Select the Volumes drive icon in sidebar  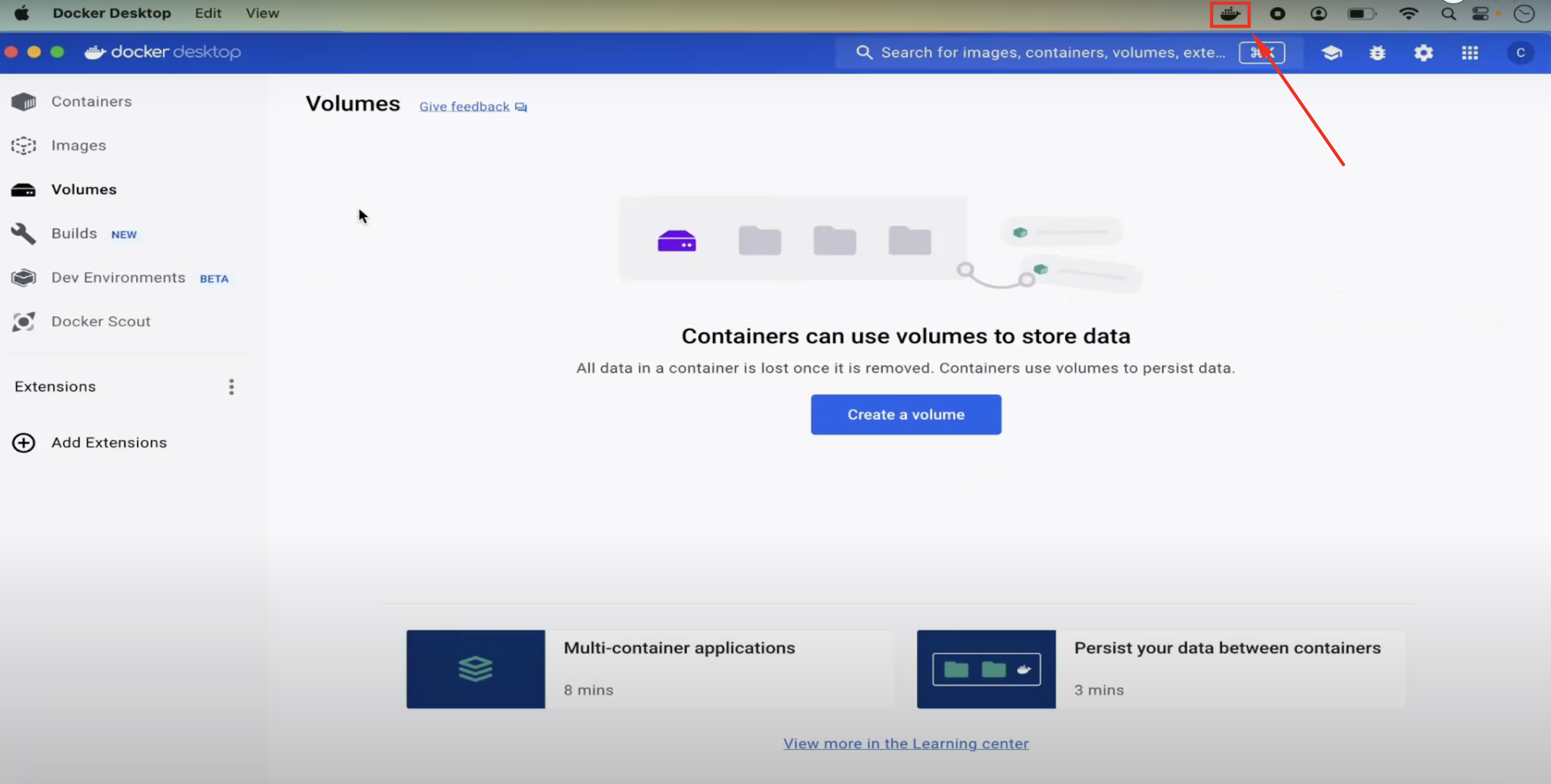pos(23,190)
